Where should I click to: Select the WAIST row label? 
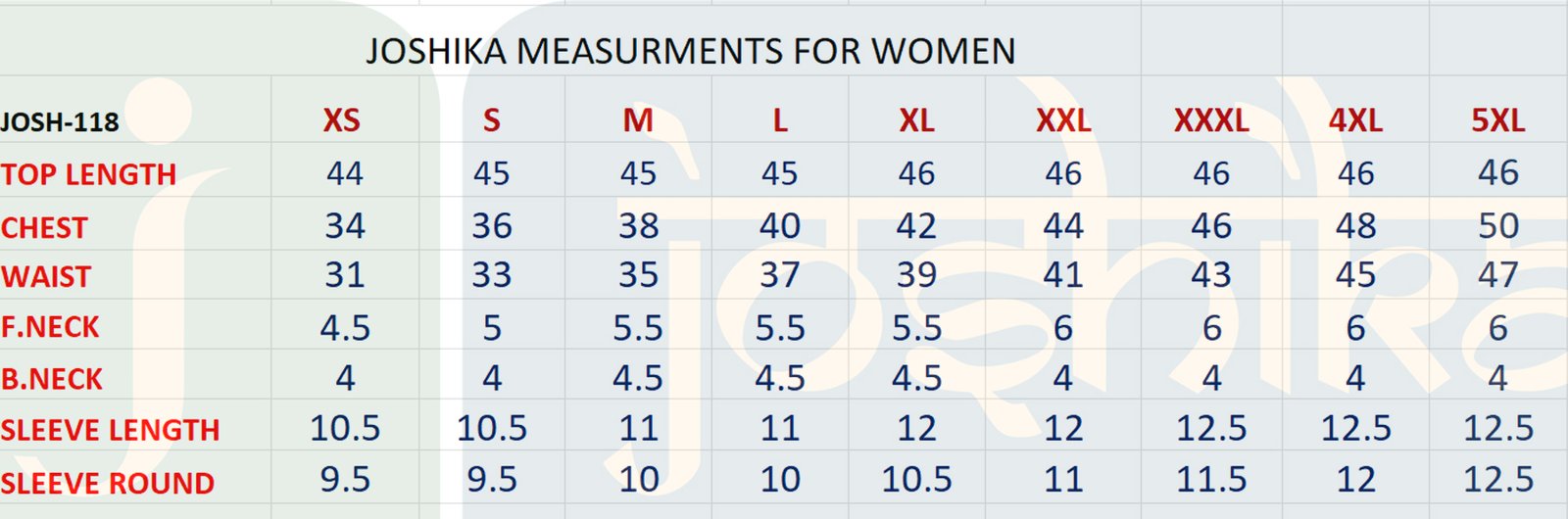[45, 277]
